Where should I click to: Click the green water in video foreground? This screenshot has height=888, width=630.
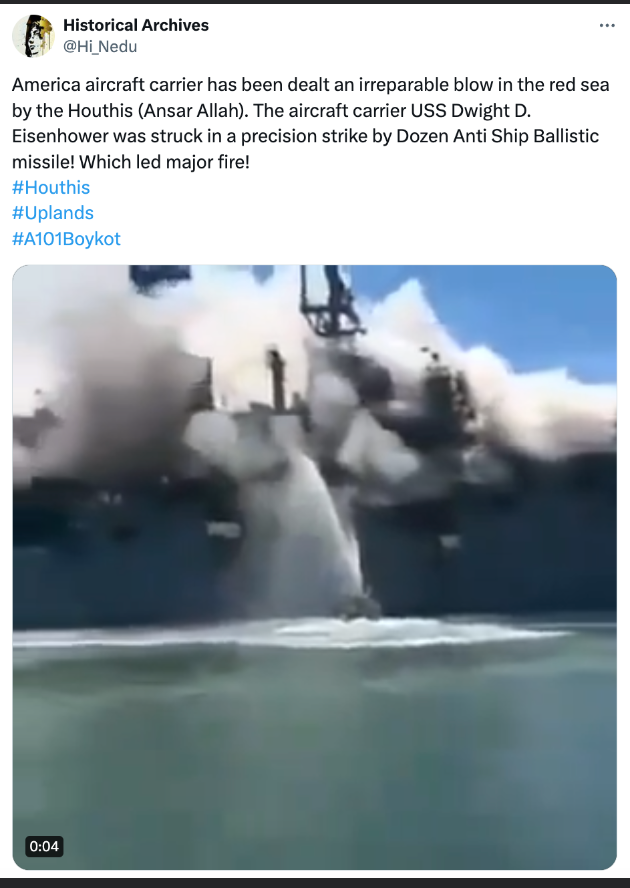[314, 753]
